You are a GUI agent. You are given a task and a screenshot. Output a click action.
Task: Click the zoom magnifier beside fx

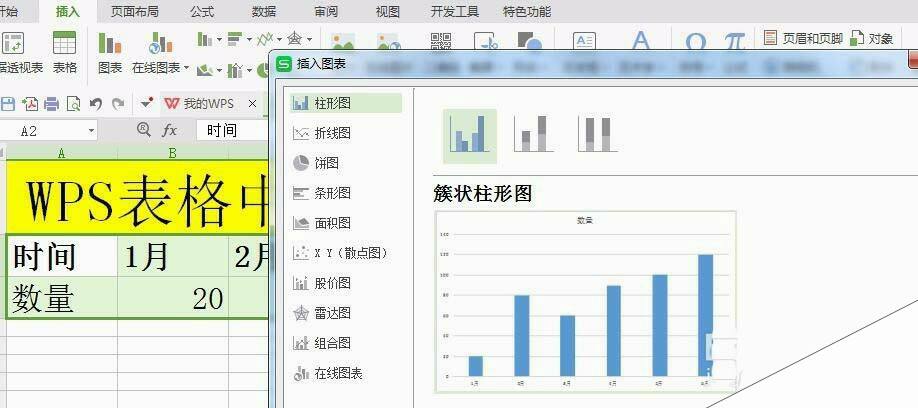coord(143,129)
